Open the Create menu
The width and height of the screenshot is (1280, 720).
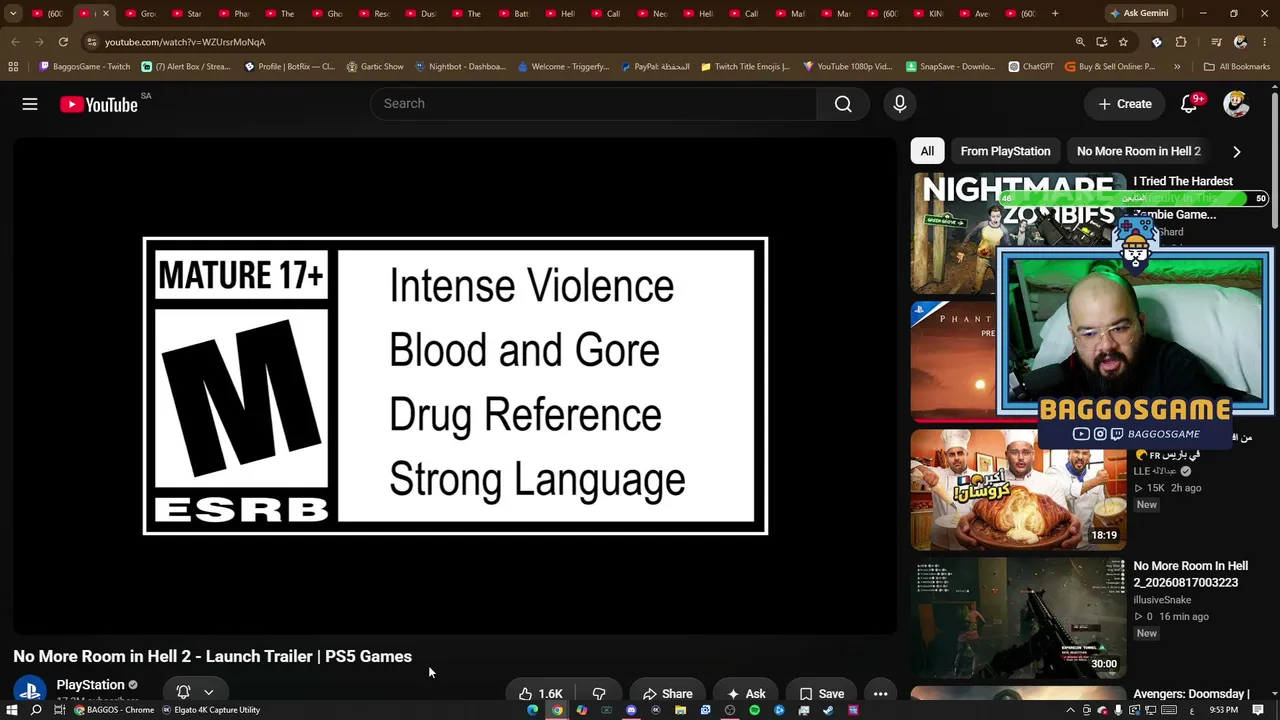click(1125, 104)
